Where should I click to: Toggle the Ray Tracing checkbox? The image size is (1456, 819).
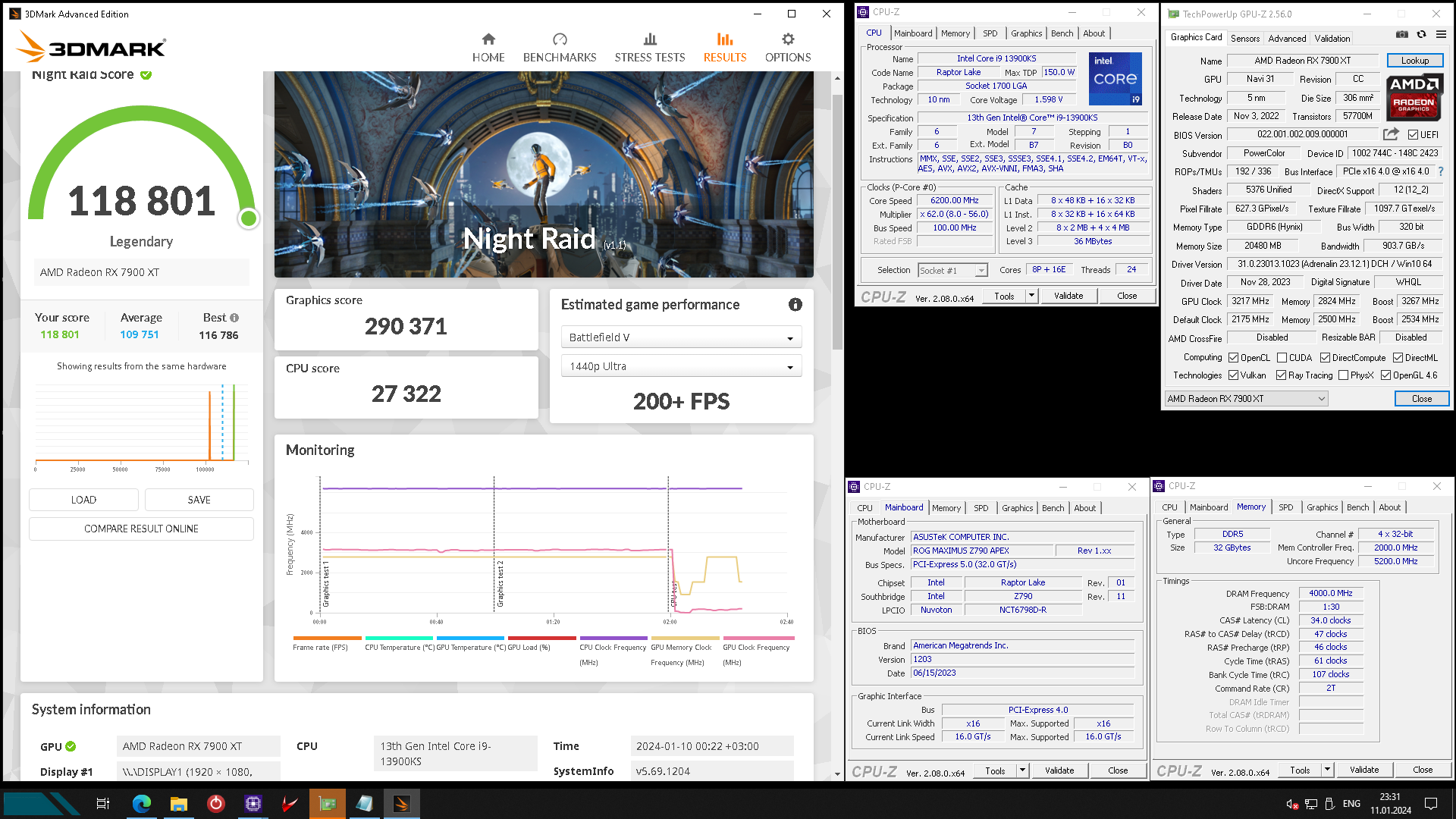point(1281,375)
